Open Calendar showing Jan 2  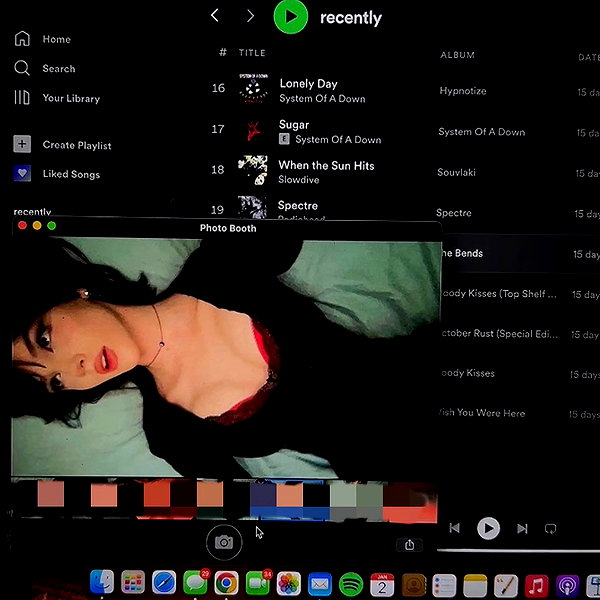(x=382, y=585)
